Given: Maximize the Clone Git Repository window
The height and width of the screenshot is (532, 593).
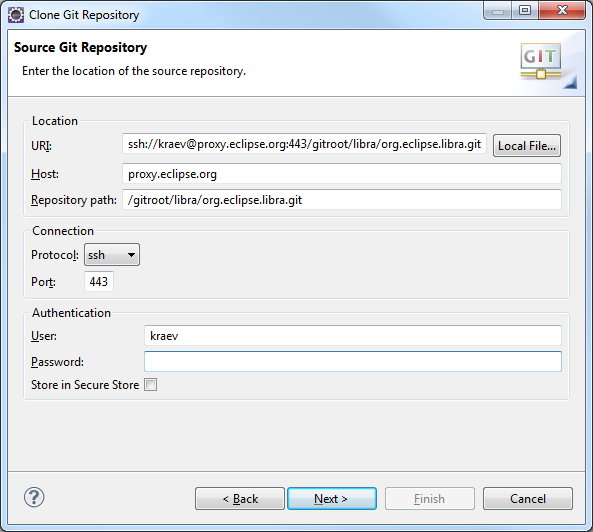Looking at the screenshot, I should click(x=525, y=10).
